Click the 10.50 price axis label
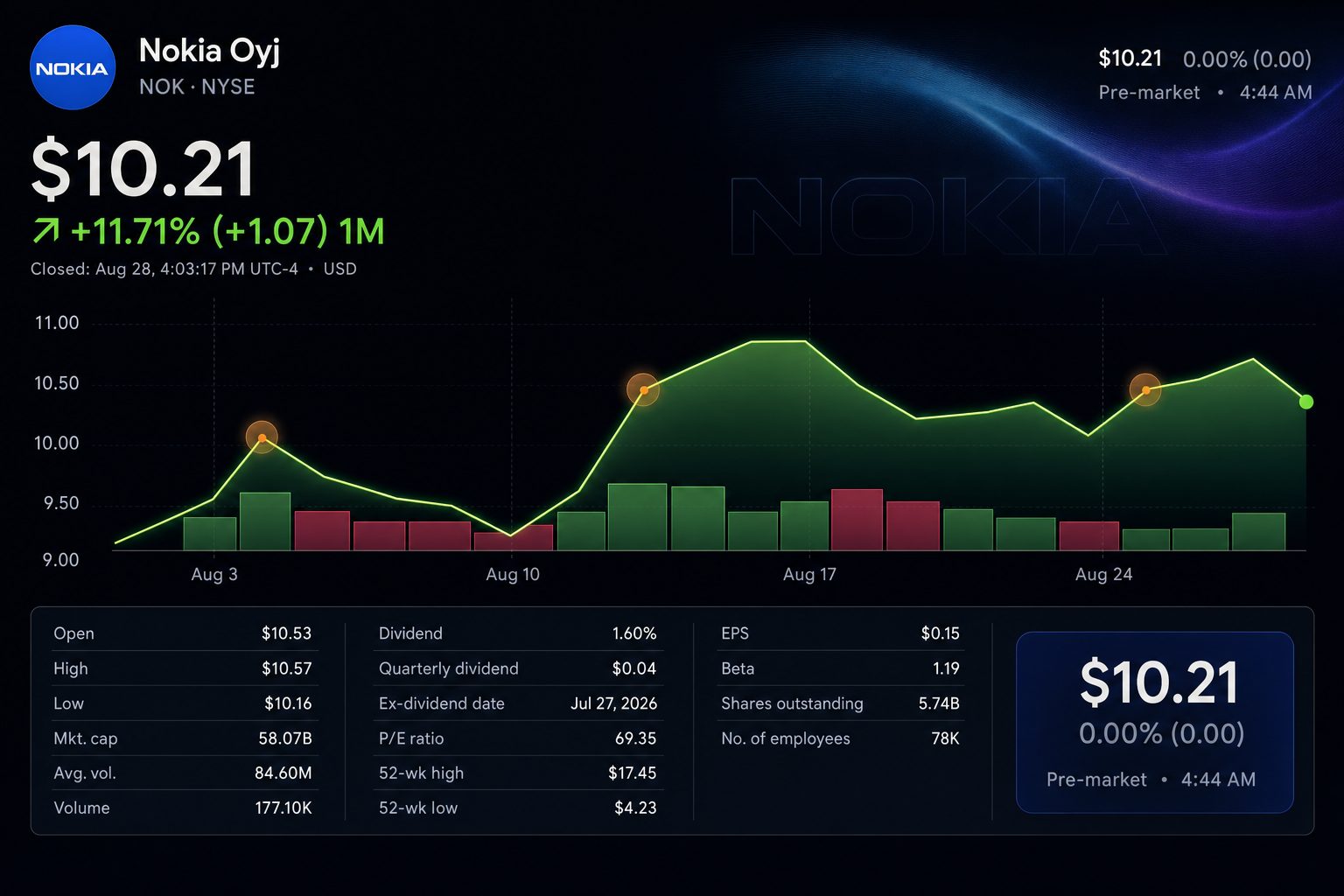This screenshot has height=896, width=1344. tap(57, 383)
